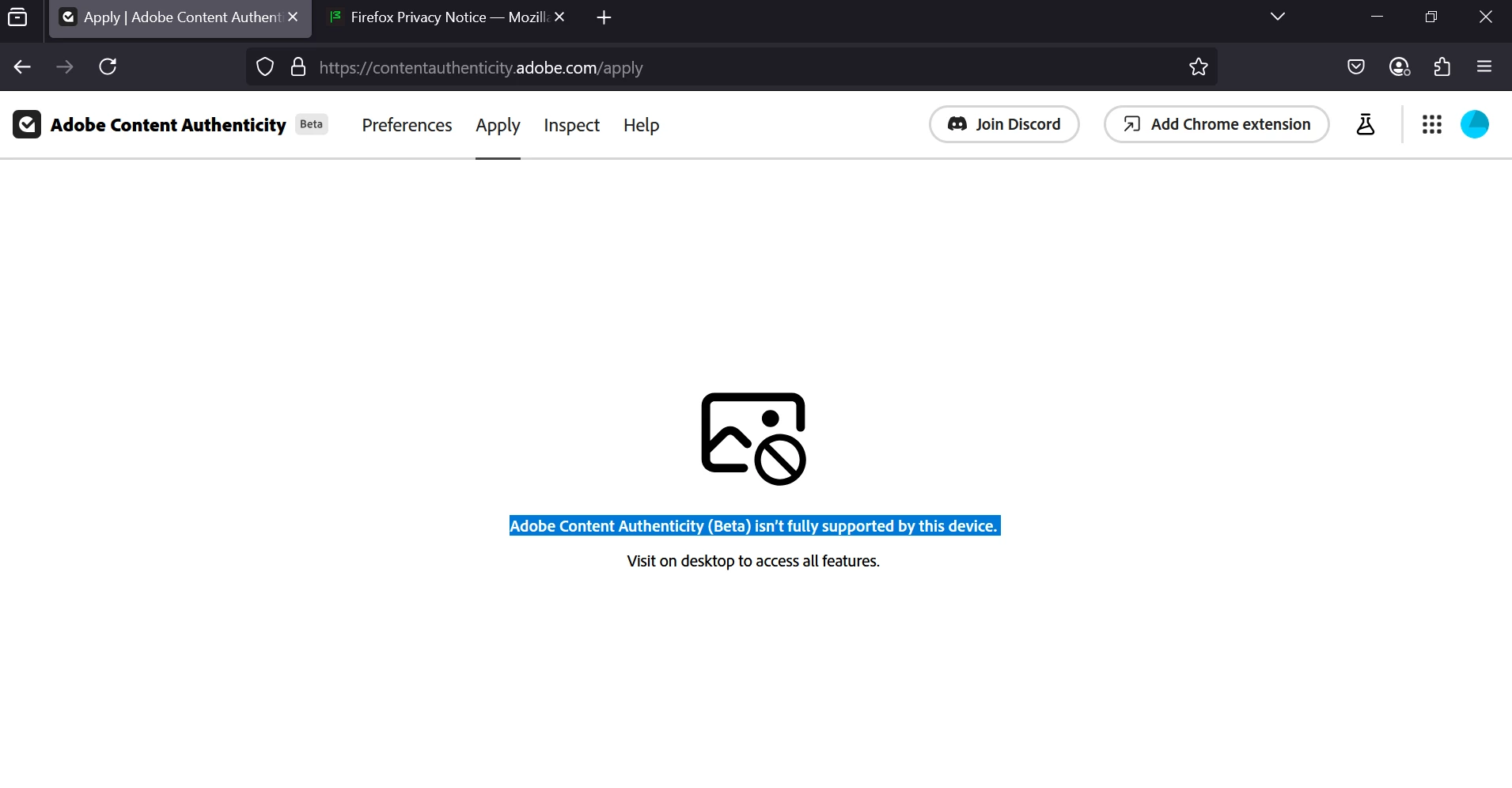Select the Apply Adobe Content Authenticity browser tab
The height and width of the screenshot is (788, 1512).
point(180,17)
